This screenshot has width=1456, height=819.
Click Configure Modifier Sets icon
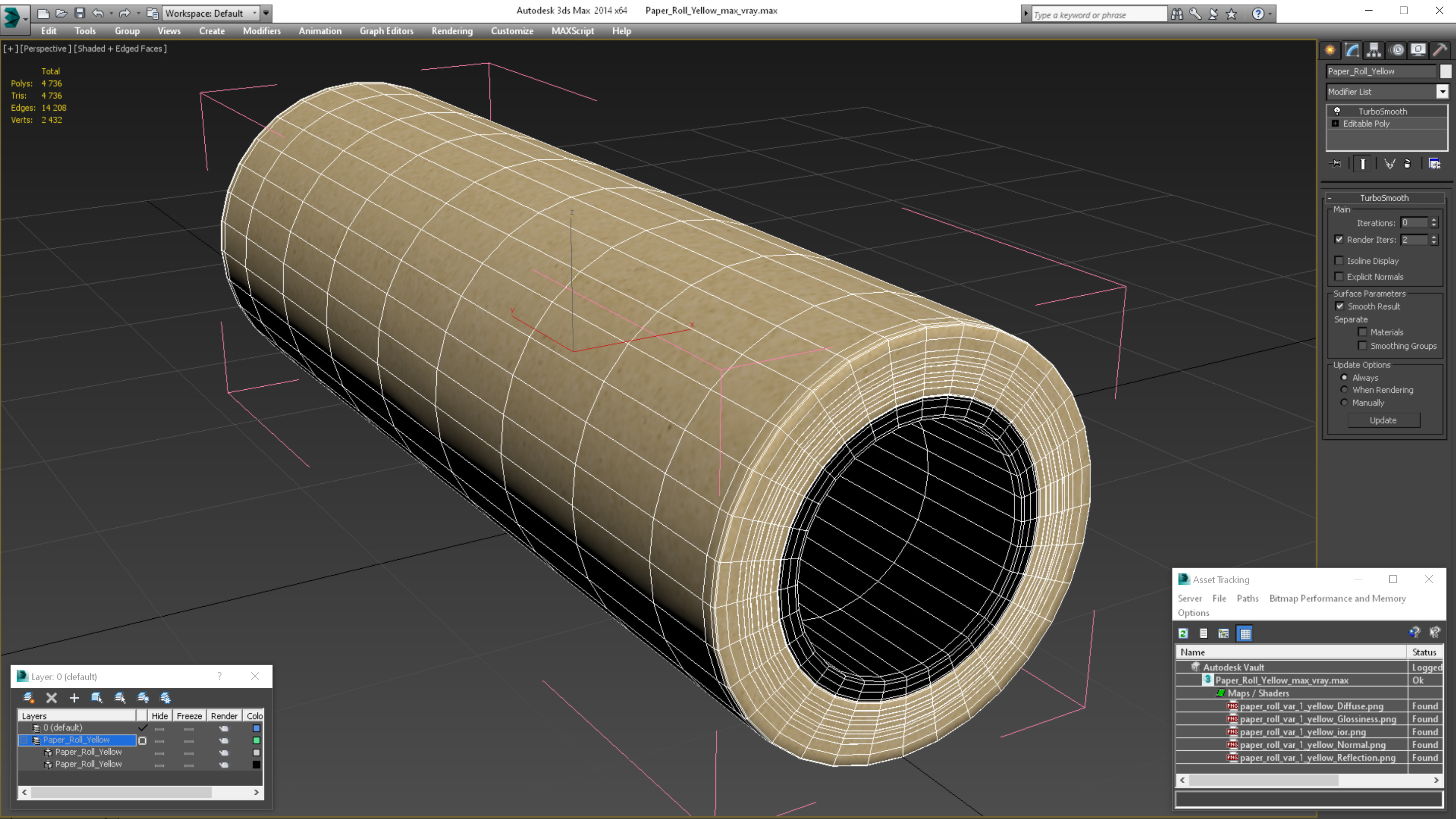tap(1435, 164)
